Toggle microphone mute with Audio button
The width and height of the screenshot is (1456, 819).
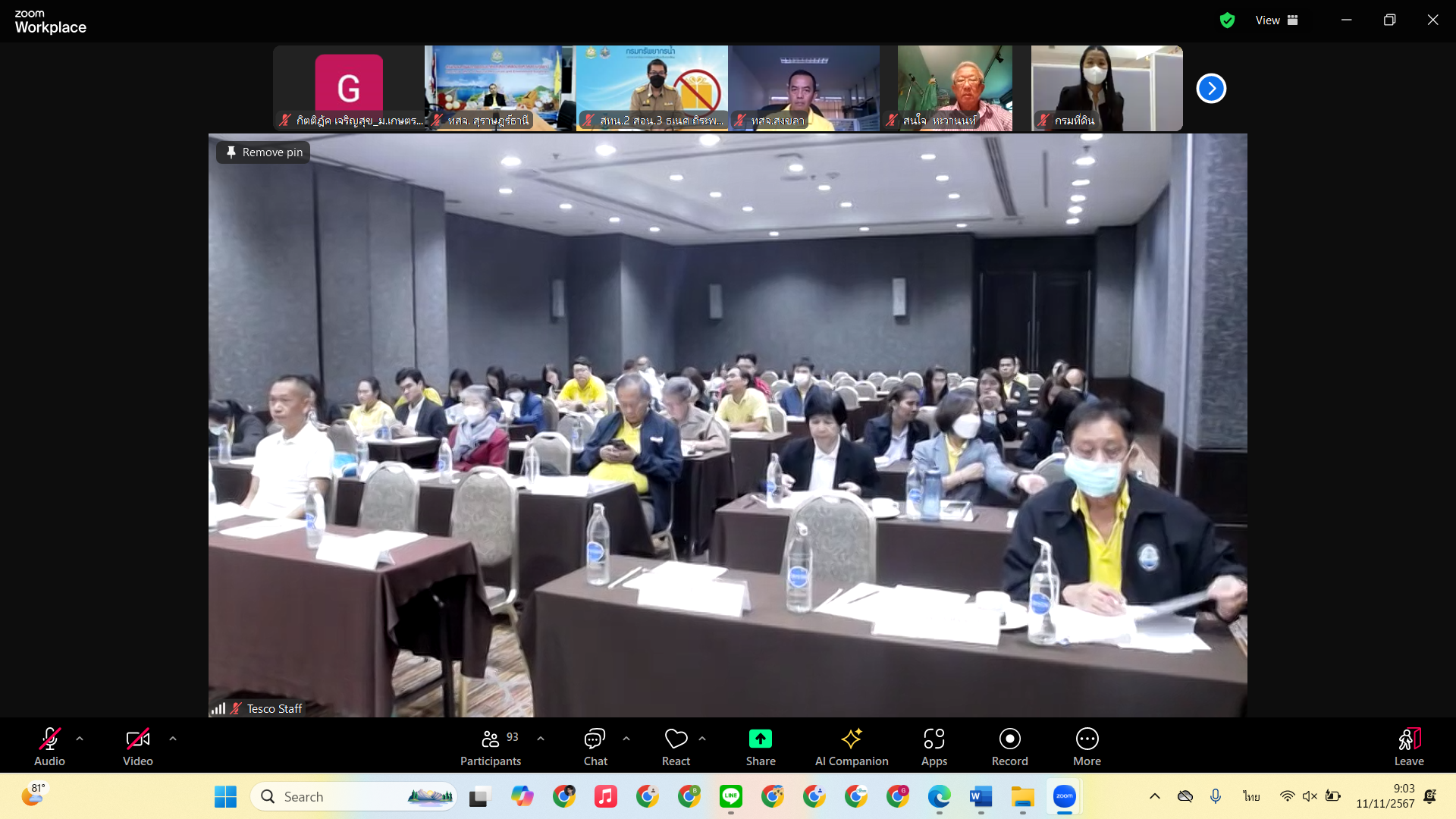click(49, 747)
